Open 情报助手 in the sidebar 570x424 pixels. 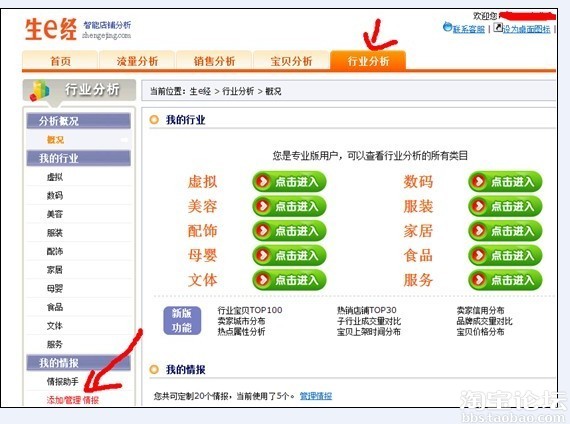pos(62,381)
